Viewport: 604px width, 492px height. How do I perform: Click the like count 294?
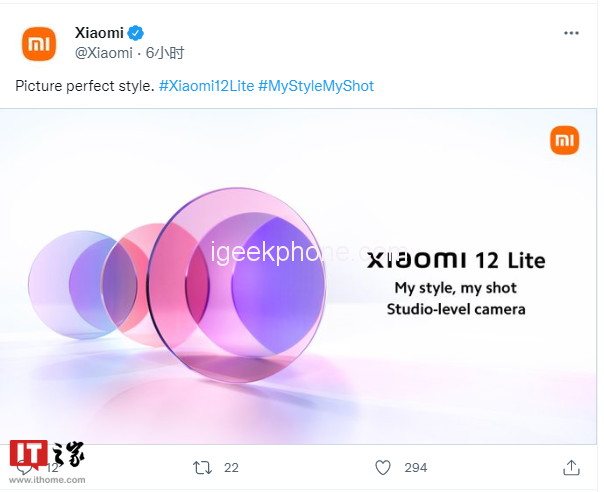(x=415, y=467)
